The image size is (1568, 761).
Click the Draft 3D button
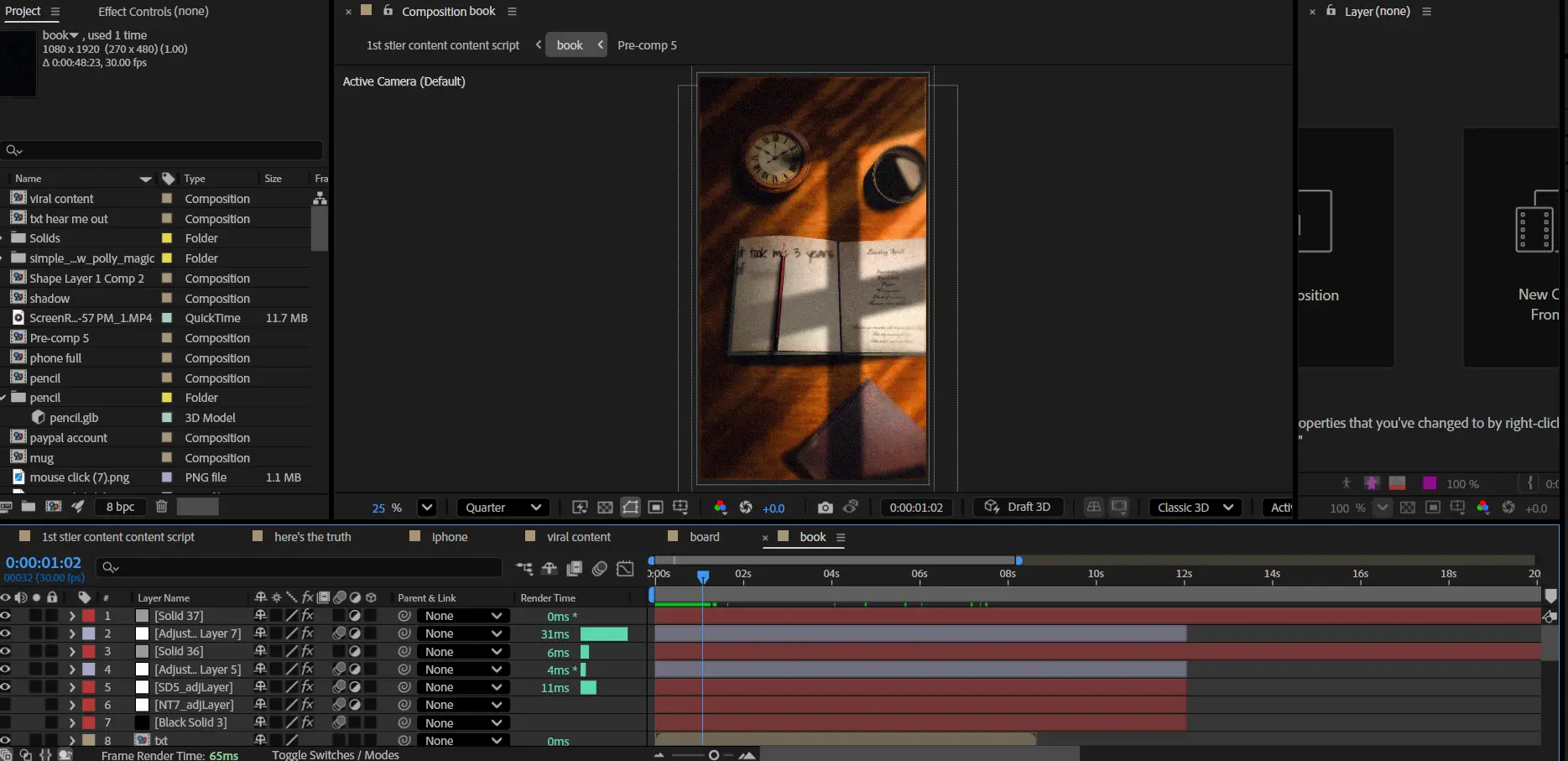coord(1018,507)
